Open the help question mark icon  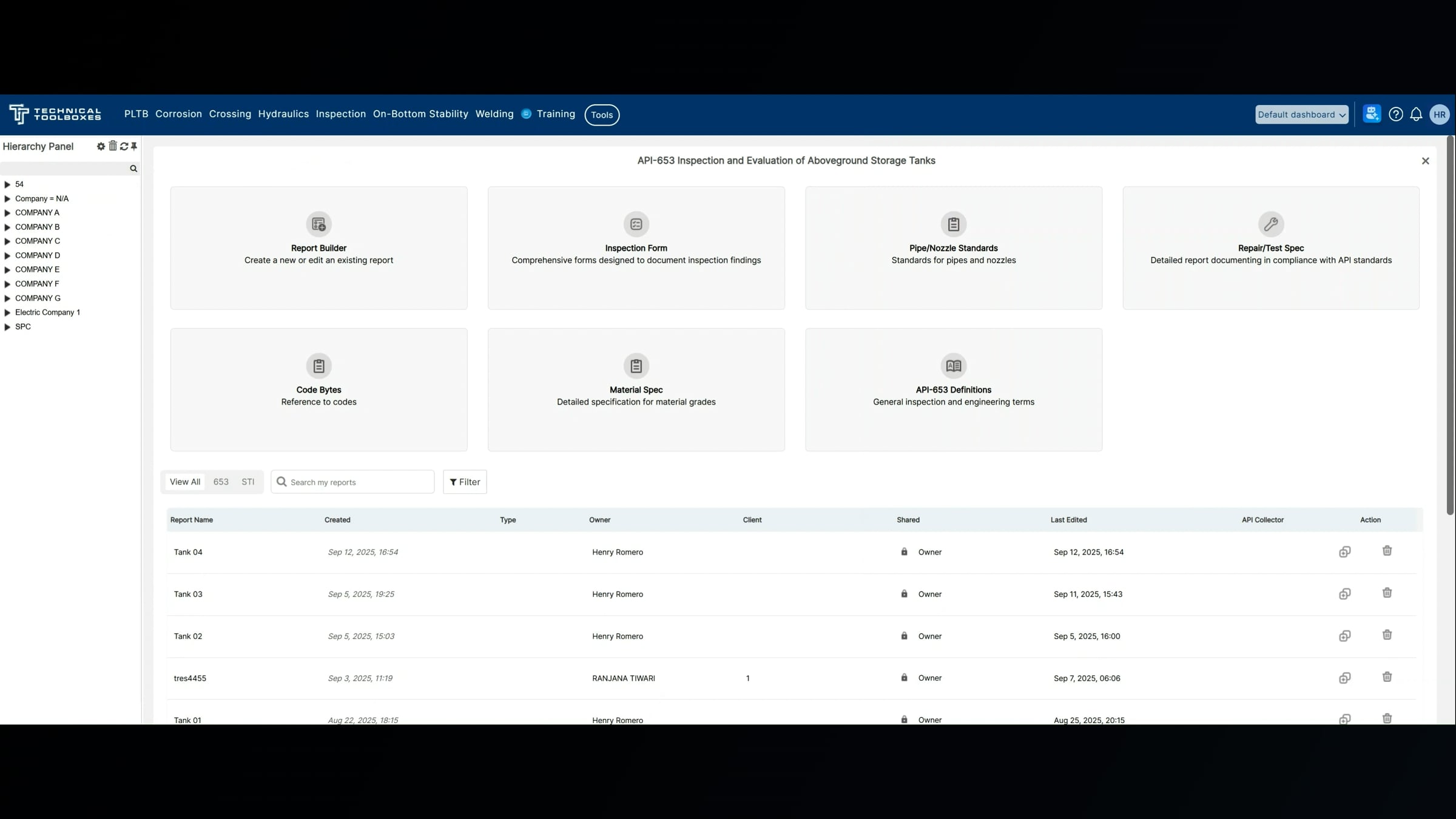(1395, 115)
